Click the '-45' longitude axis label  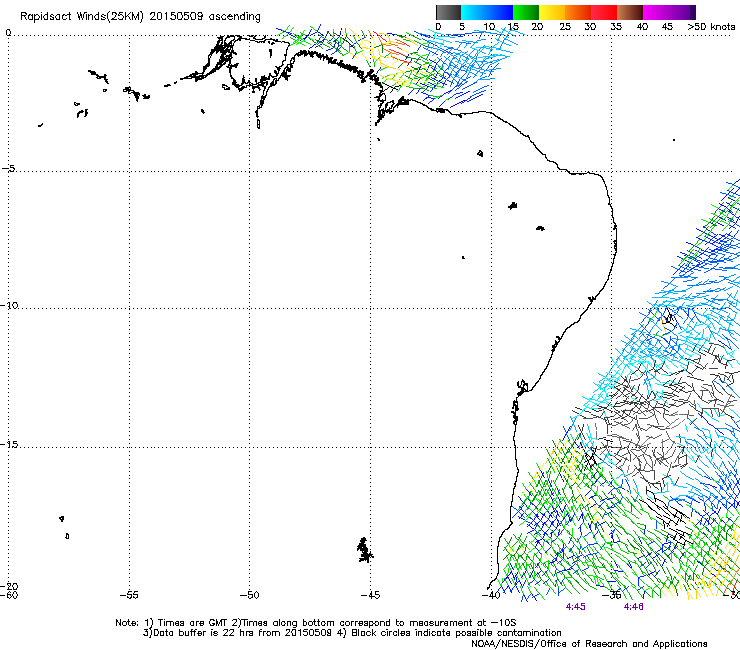pyautogui.click(x=370, y=595)
